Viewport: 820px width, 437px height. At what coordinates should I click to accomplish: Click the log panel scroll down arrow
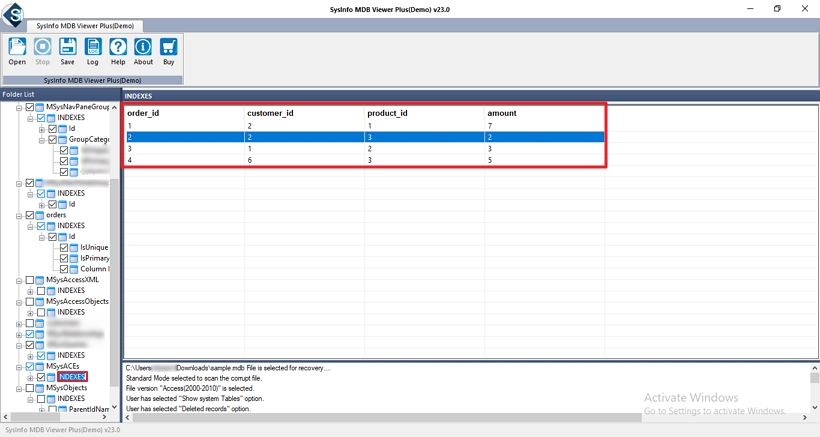[x=815, y=407]
